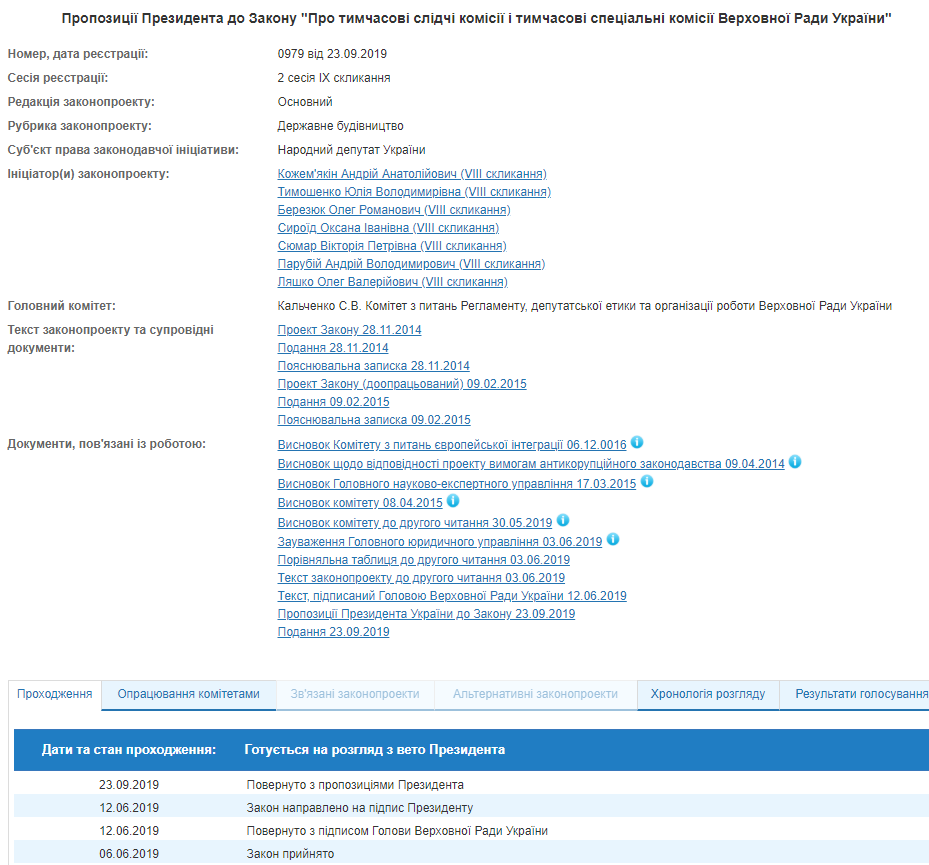The width and height of the screenshot is (929, 865).
Task: Click info icon next to anti-corruption compliance conclusion
Action: [x=796, y=463]
